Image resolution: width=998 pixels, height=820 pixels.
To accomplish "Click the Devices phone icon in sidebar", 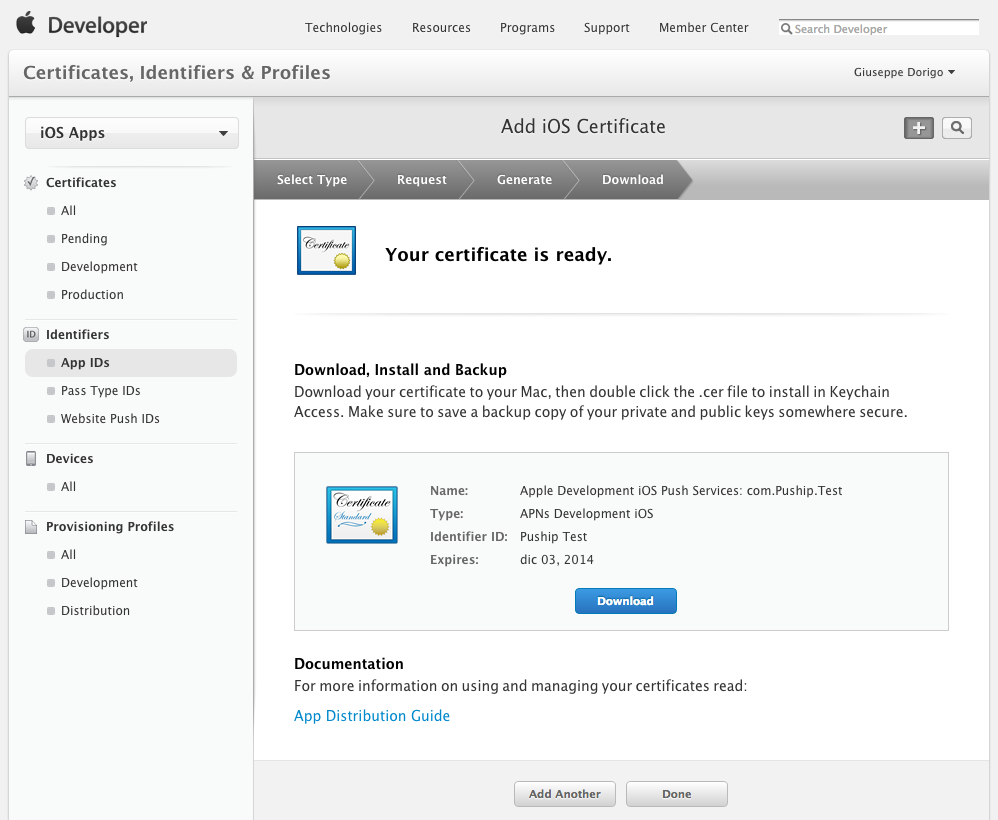I will (31, 459).
